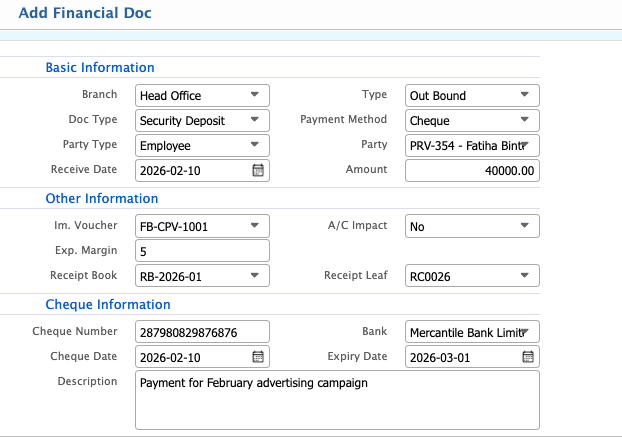Click into the Description text area
622x437 pixels.
[337, 399]
